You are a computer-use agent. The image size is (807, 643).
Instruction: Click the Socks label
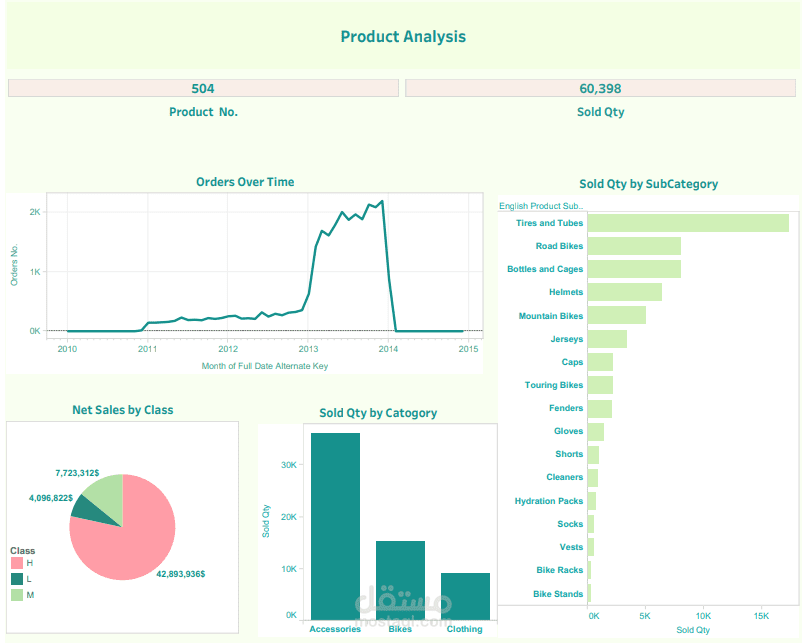tap(570, 524)
